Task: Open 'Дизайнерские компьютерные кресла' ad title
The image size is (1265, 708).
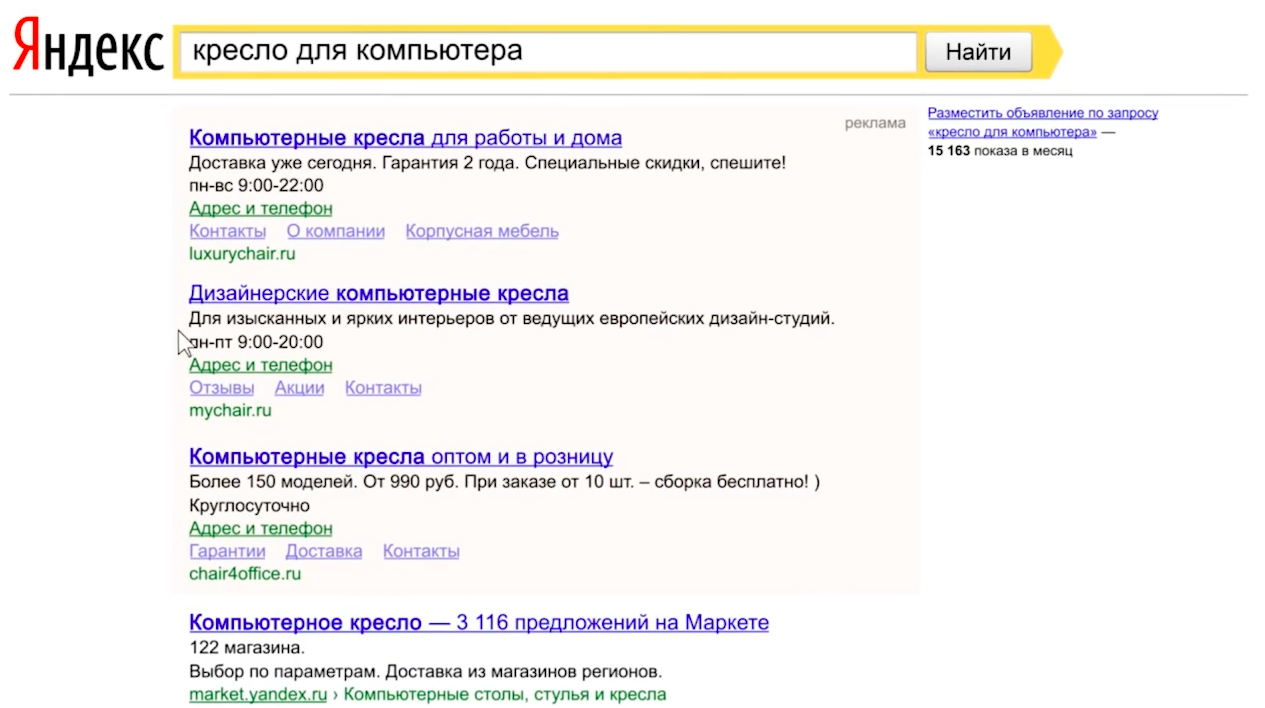Action: point(379,294)
